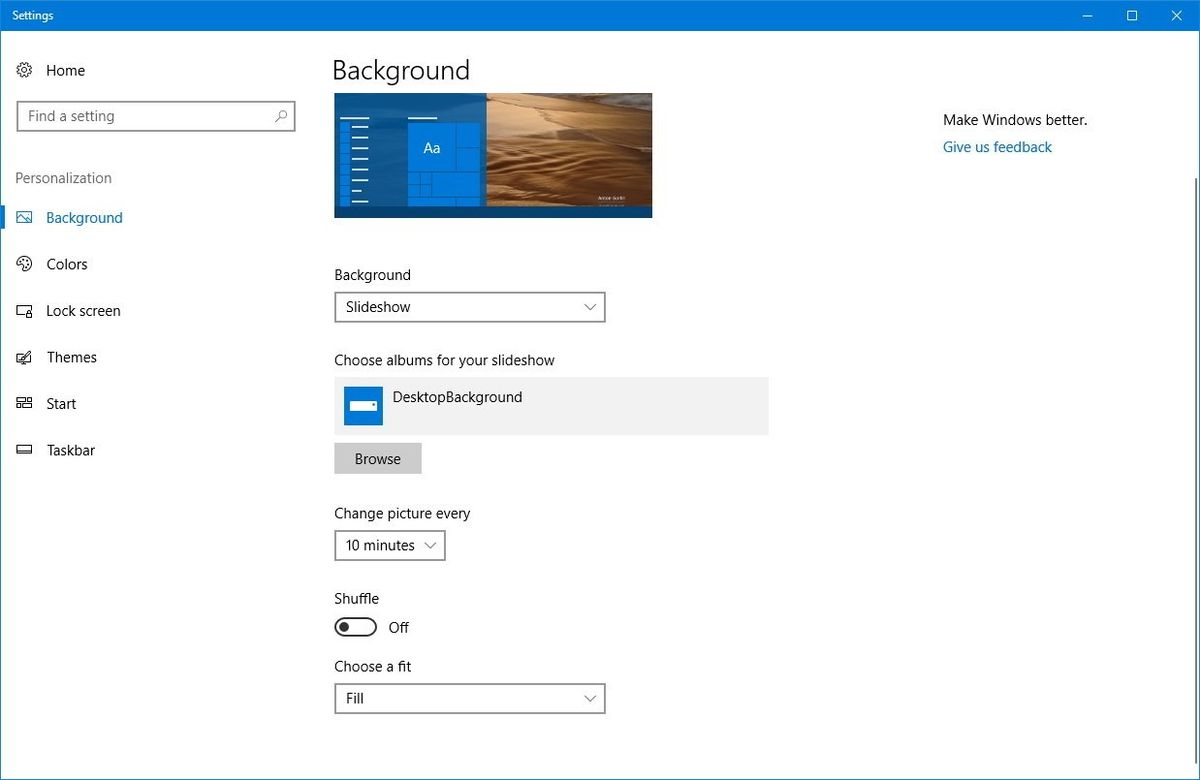Open the Give us feedback link
Image resolution: width=1200 pixels, height=780 pixels.
coord(996,146)
